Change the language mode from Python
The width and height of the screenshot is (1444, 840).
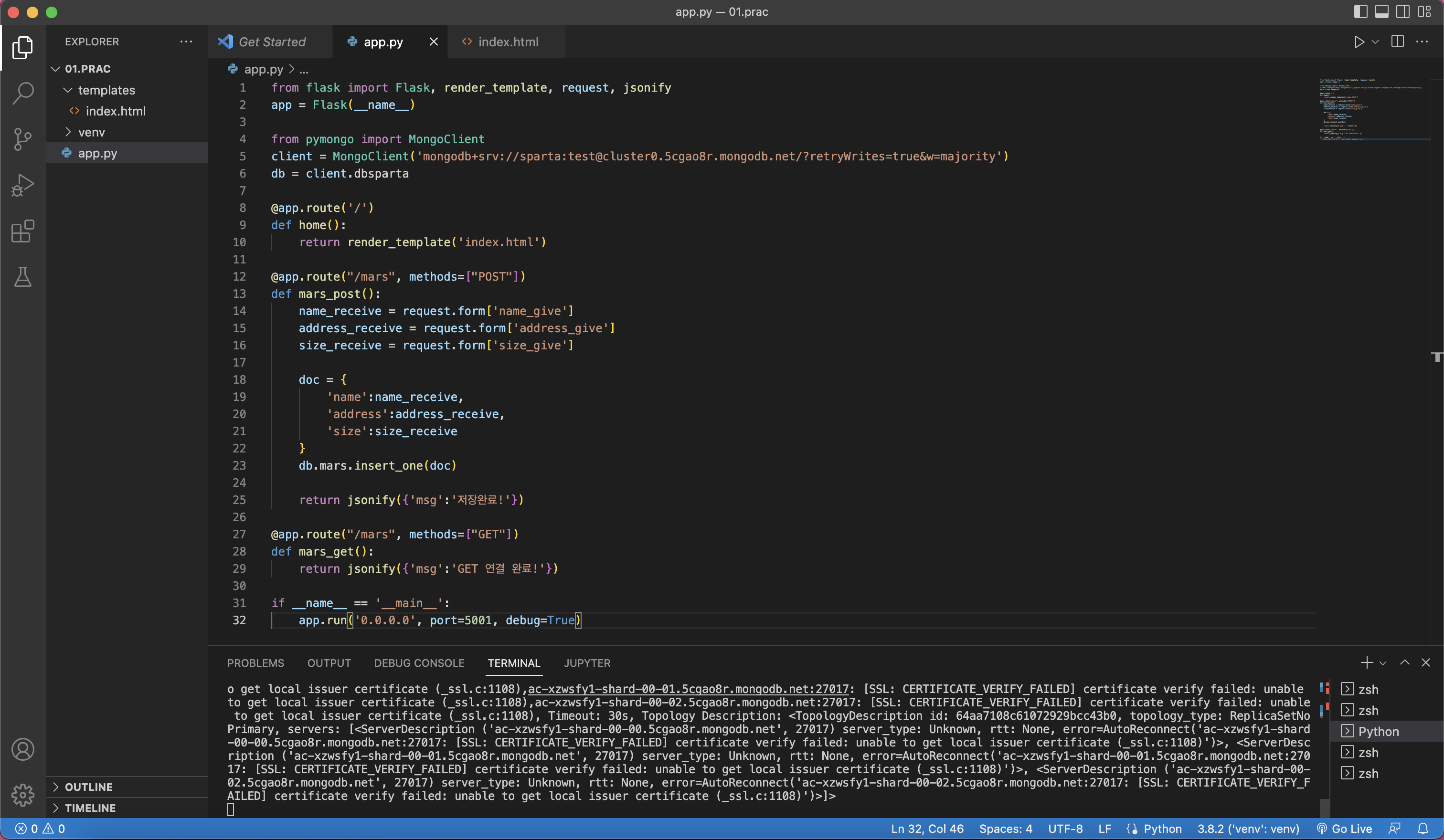(x=1163, y=829)
